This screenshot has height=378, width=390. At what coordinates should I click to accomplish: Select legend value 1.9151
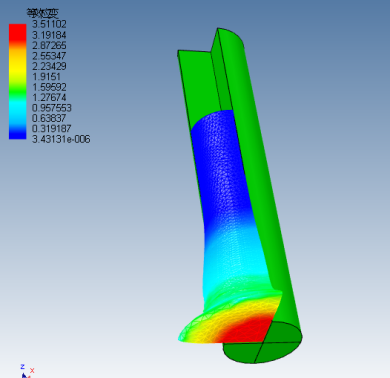46,76
